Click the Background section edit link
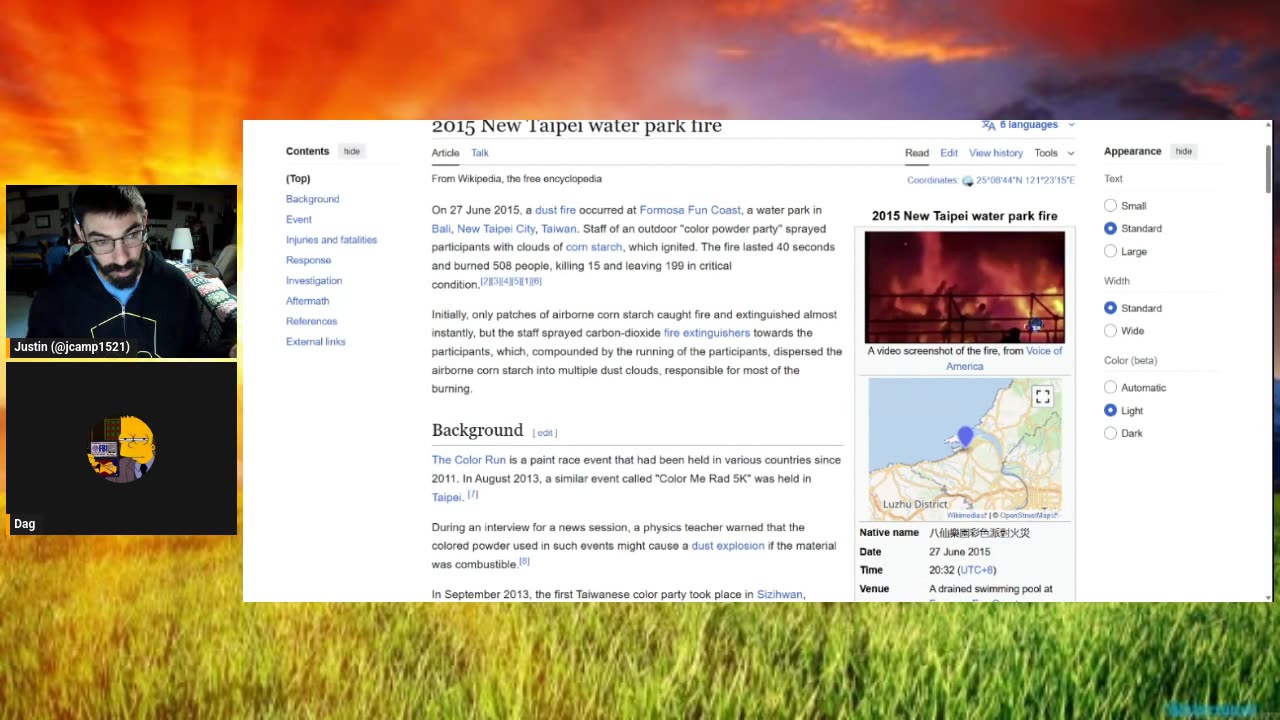This screenshot has width=1280, height=720. pyautogui.click(x=545, y=433)
